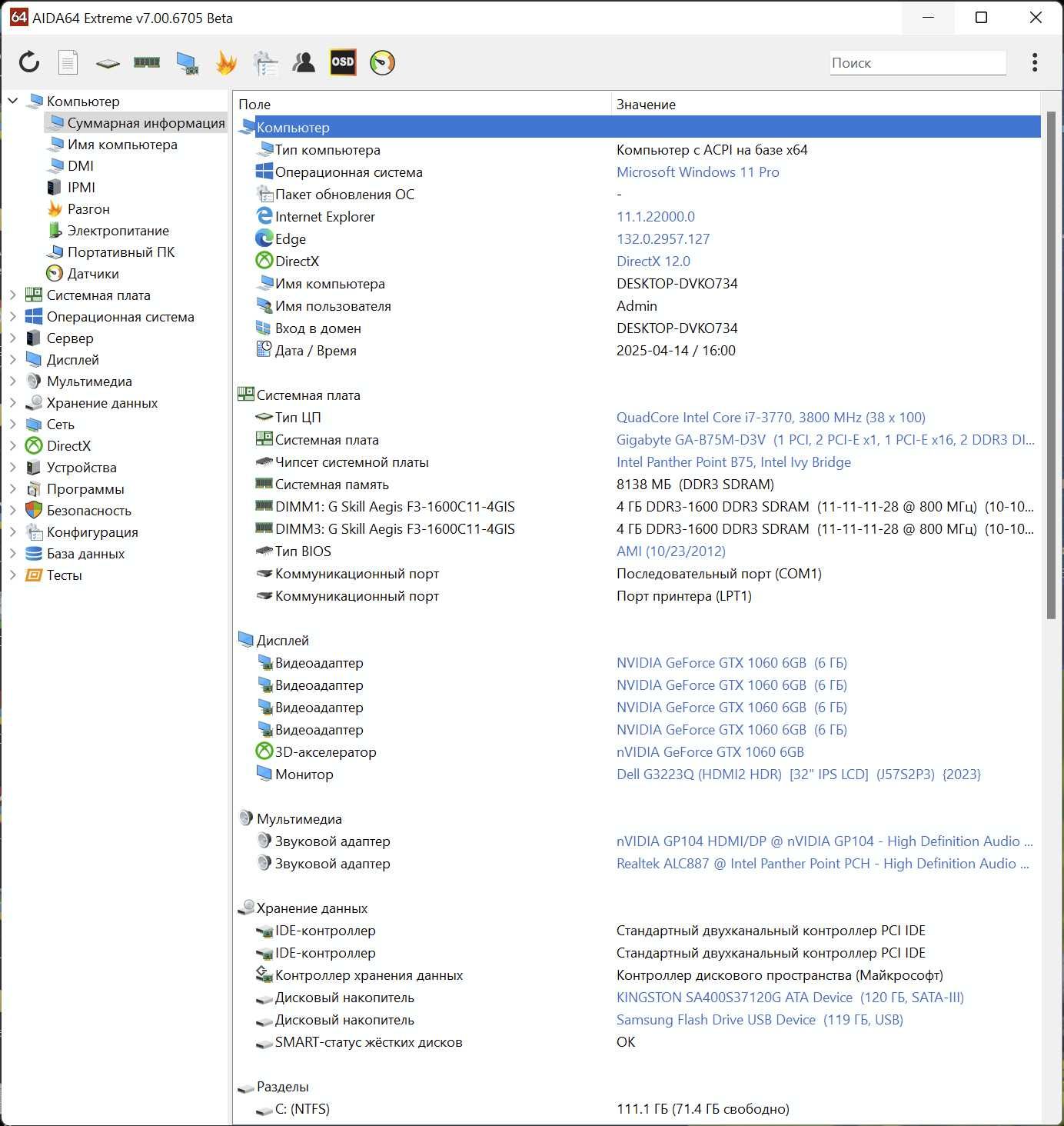
Task: Open the three-dot options menu
Action: [1035, 62]
